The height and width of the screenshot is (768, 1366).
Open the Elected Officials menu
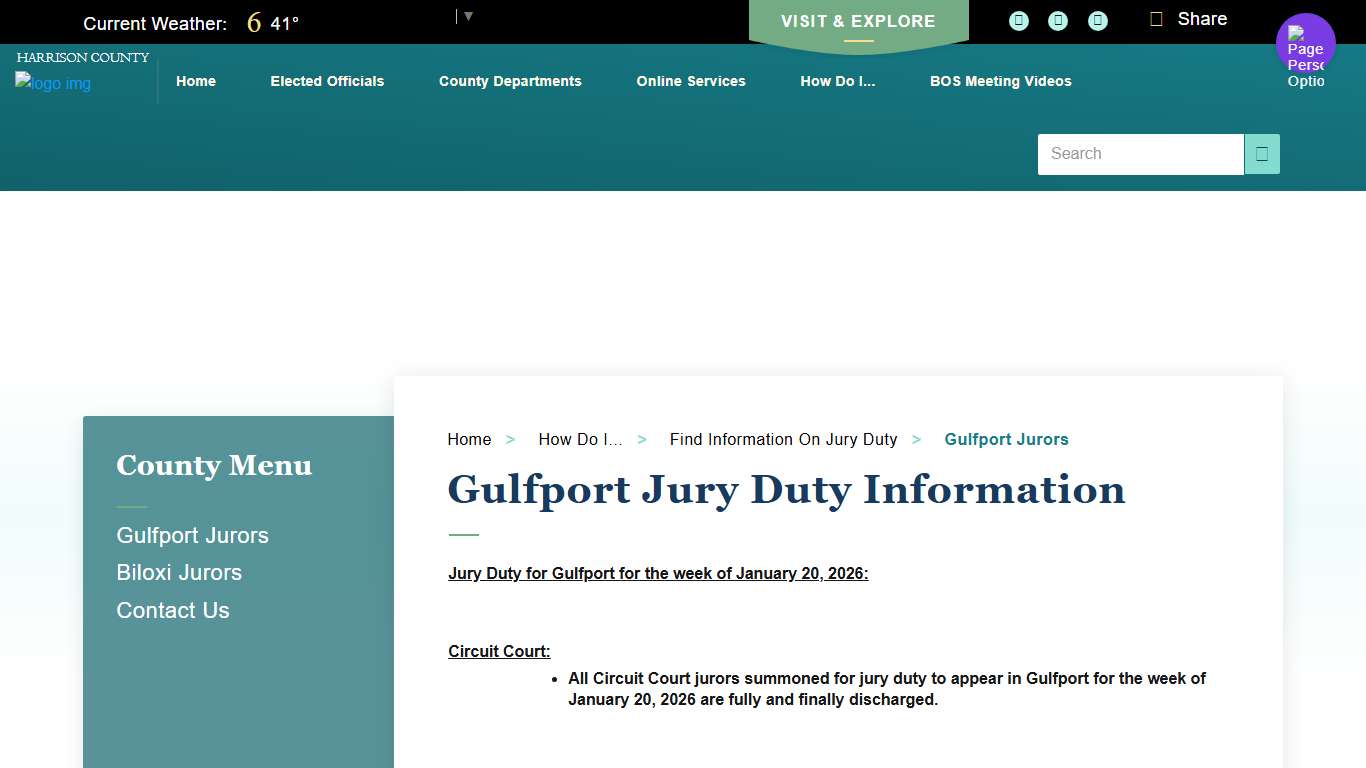(327, 81)
